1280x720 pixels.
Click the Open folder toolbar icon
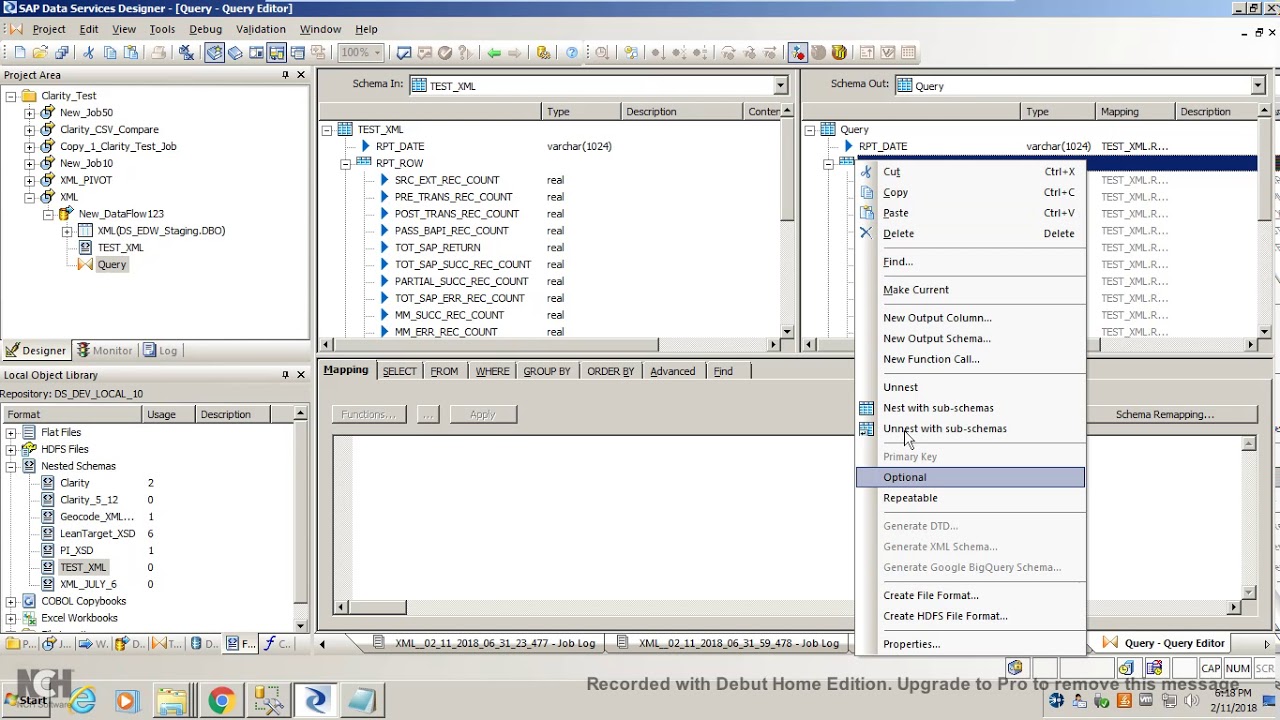(40, 53)
